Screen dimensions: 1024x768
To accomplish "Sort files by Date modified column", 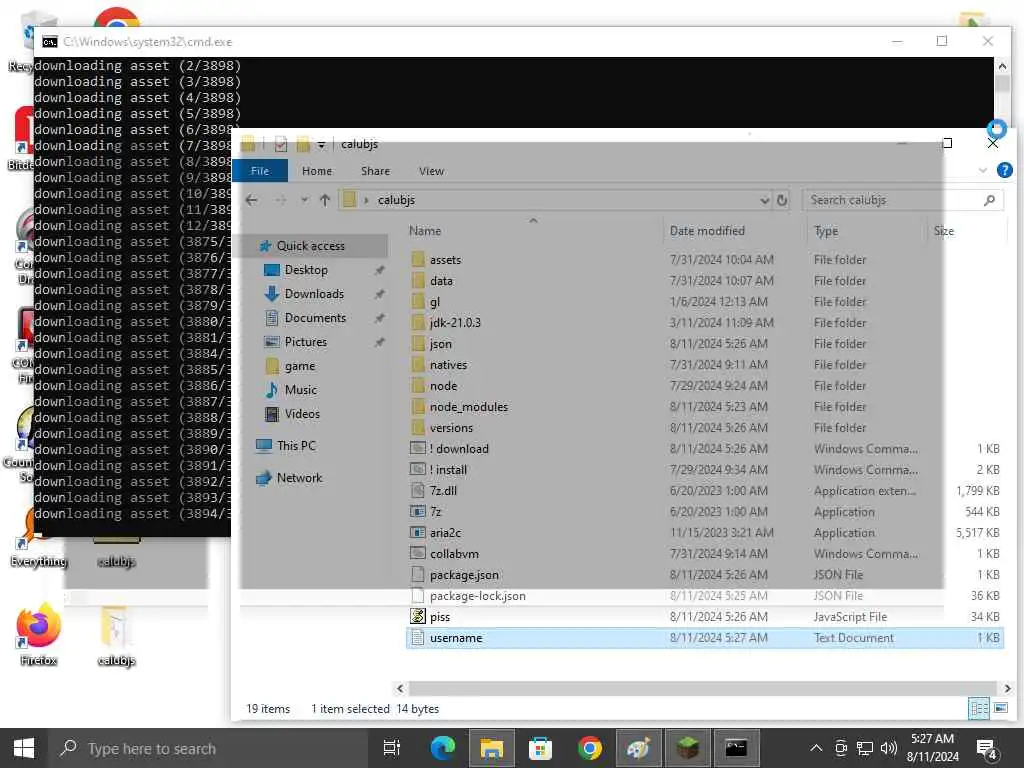I will click(x=707, y=231).
